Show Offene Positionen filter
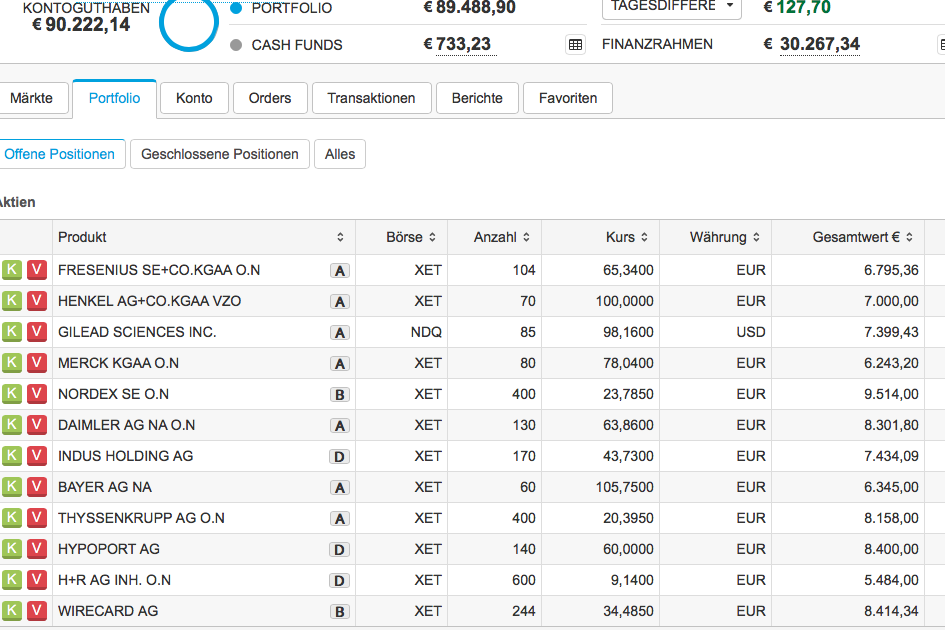 pyautogui.click(x=60, y=154)
